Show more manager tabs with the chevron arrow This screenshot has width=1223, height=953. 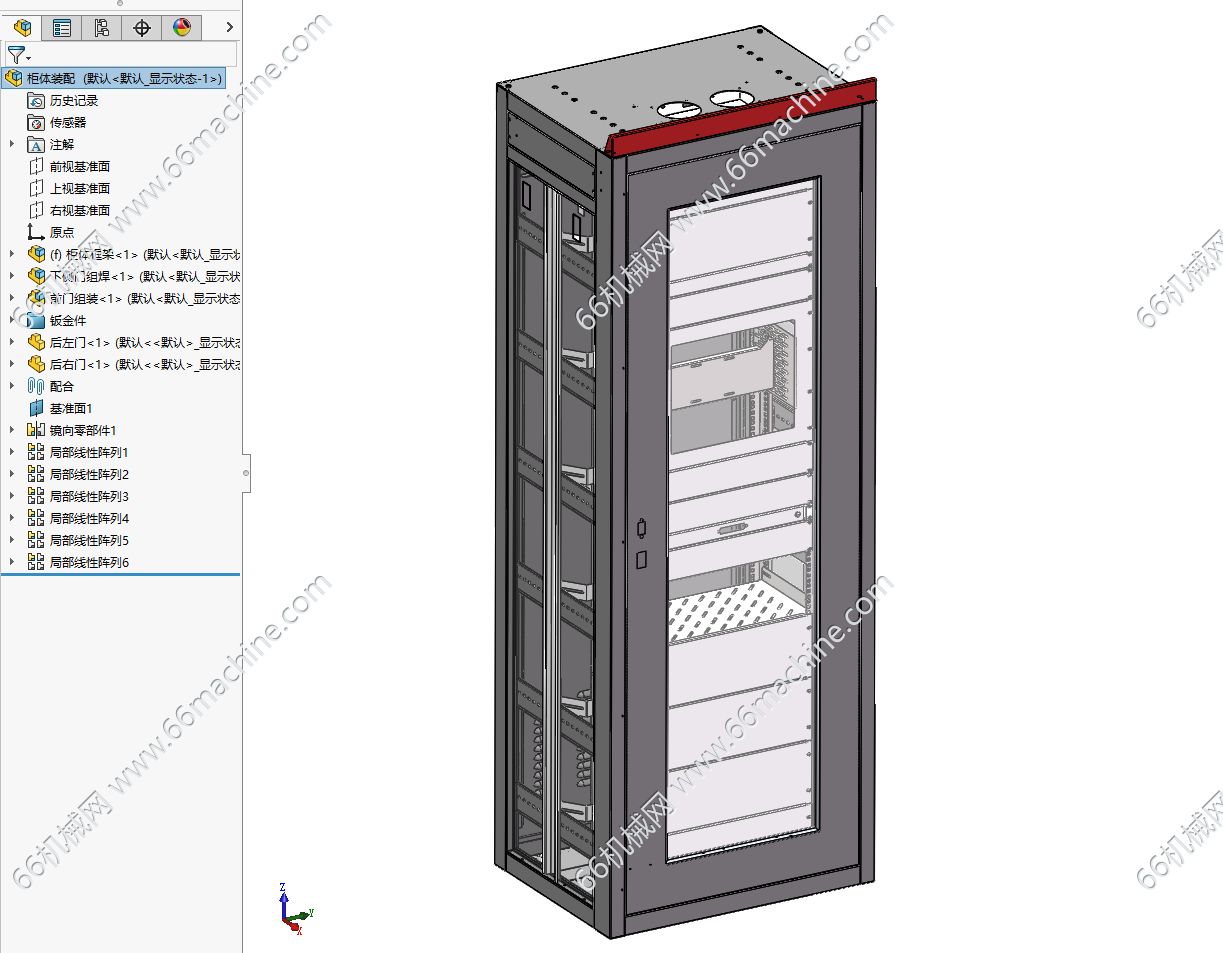point(230,28)
